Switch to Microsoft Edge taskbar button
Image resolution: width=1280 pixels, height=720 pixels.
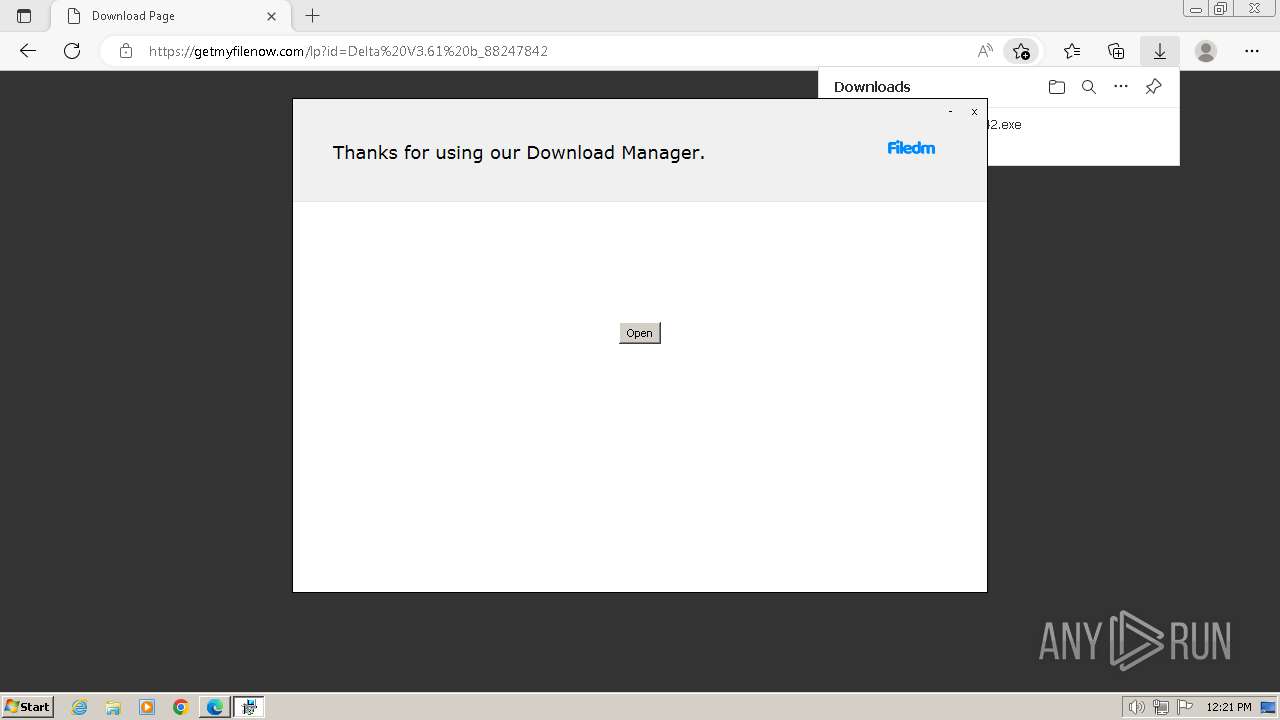215,707
